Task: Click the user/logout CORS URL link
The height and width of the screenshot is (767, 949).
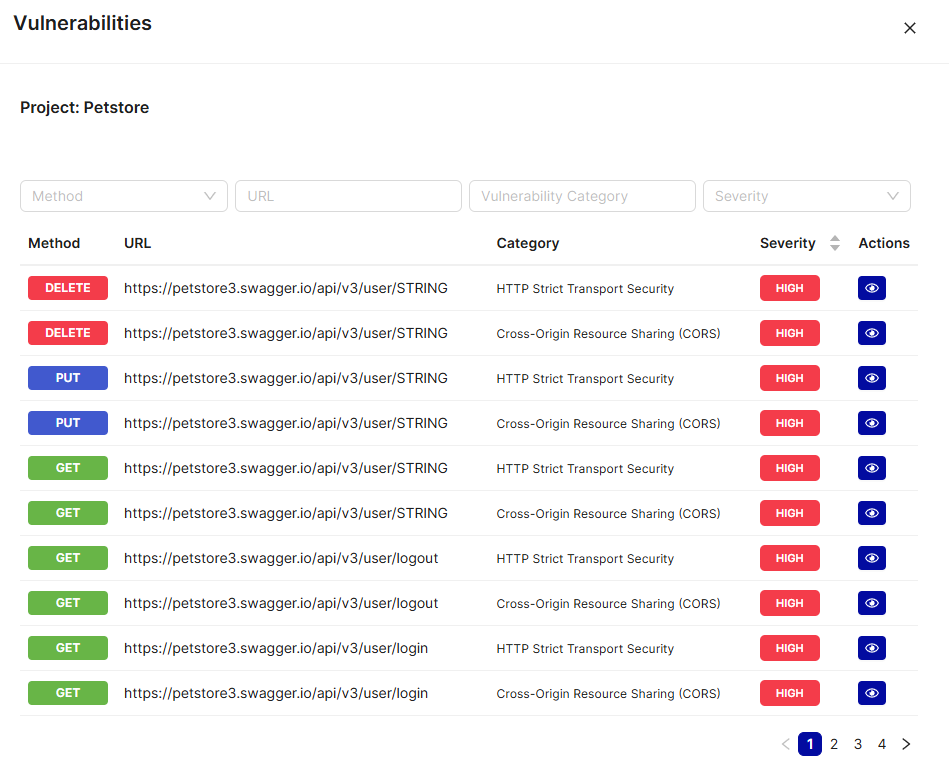Action: click(281, 603)
